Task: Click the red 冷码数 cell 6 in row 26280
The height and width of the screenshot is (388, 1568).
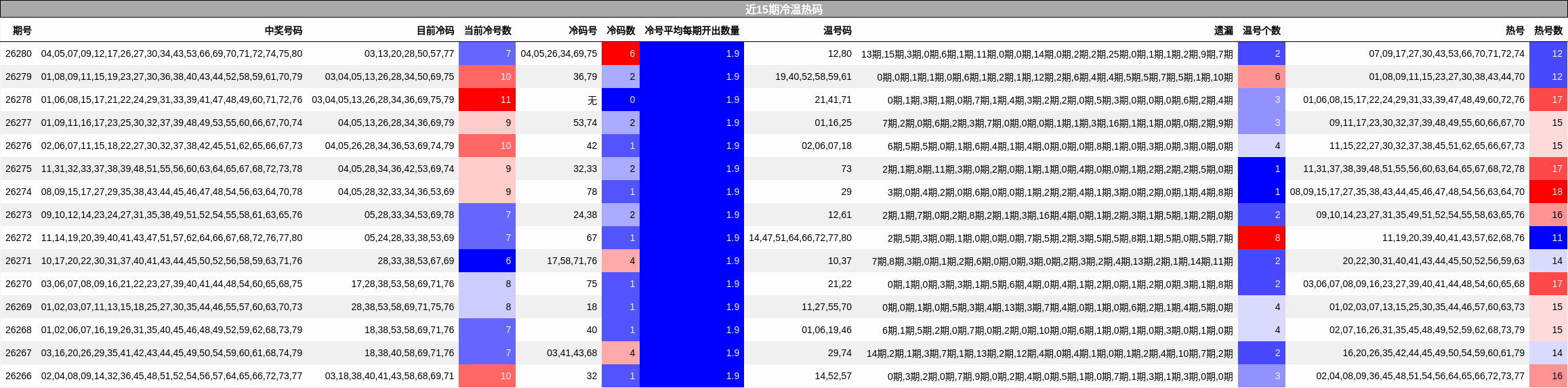Action: click(621, 53)
